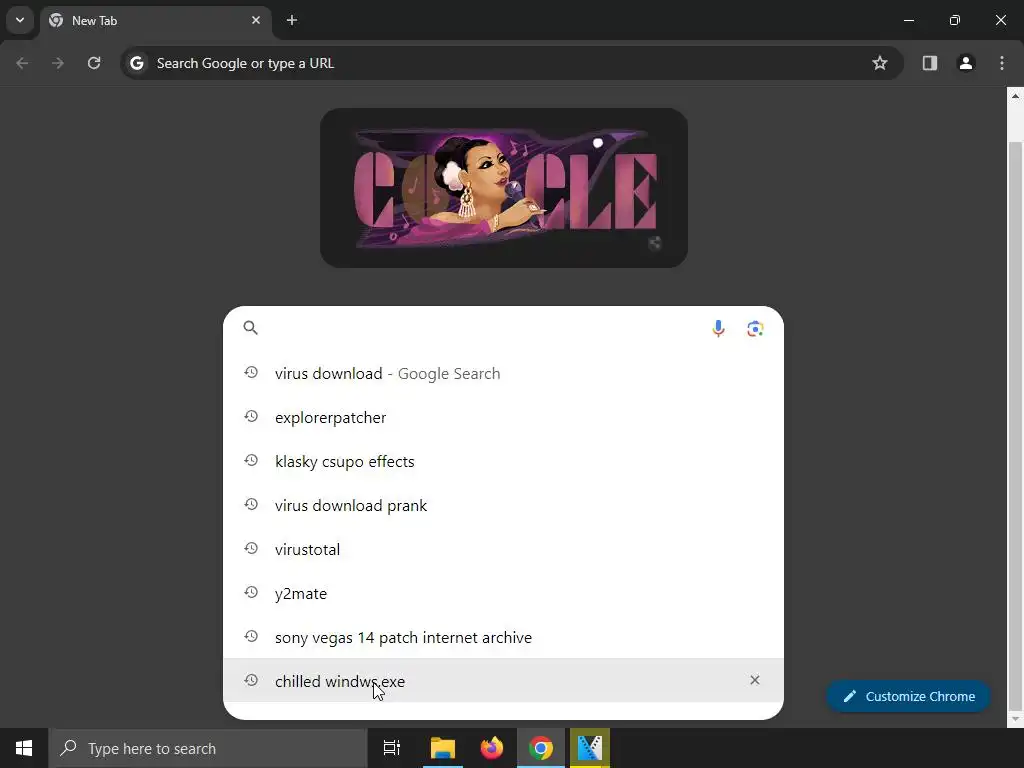Open the video editor taskbar app
Viewport: 1024px width, 768px height.
[x=590, y=748]
